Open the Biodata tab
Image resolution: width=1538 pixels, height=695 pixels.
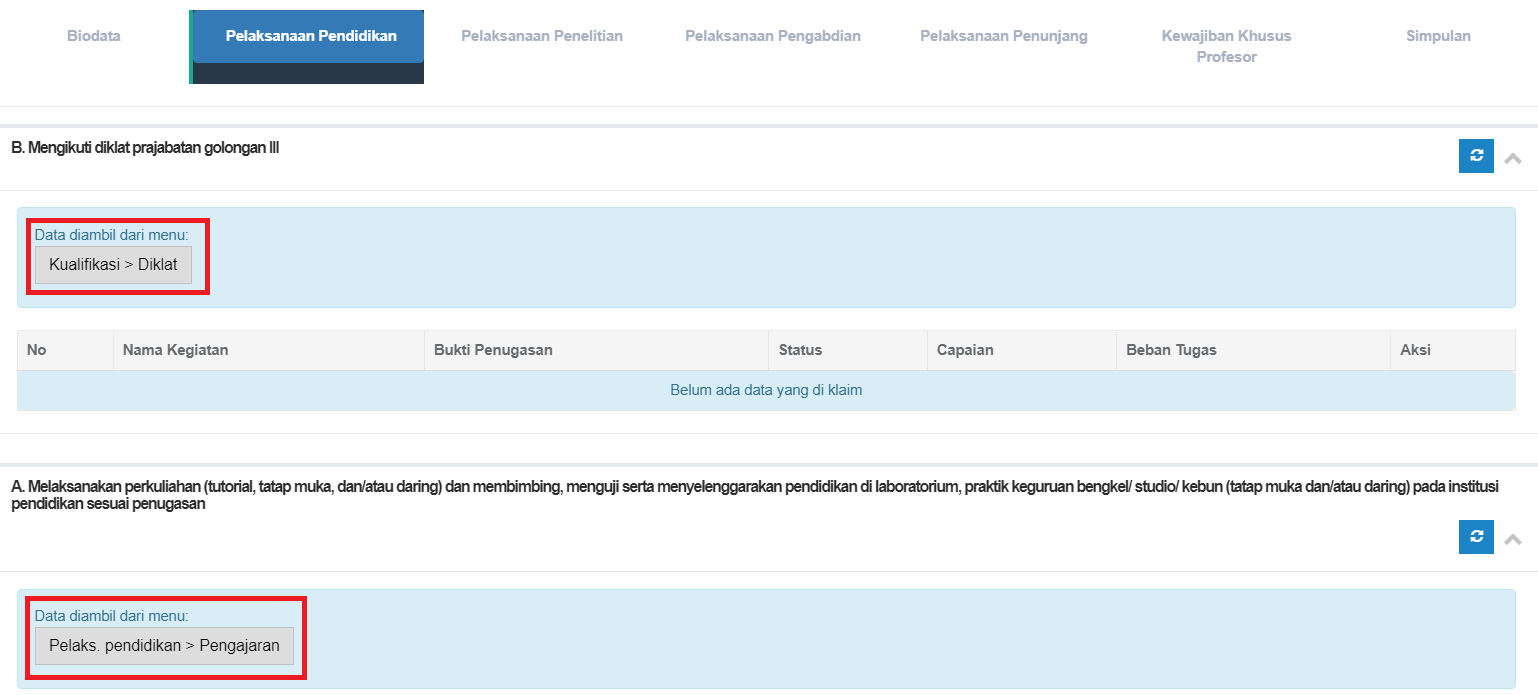(x=94, y=36)
